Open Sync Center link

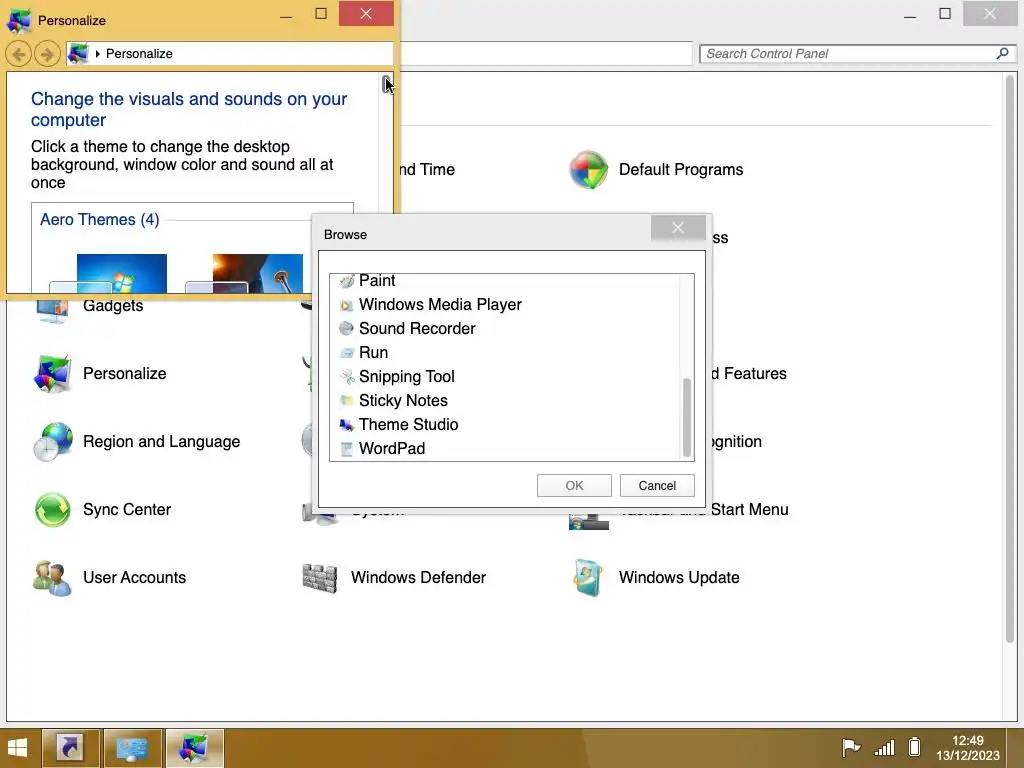pyautogui.click(x=127, y=509)
